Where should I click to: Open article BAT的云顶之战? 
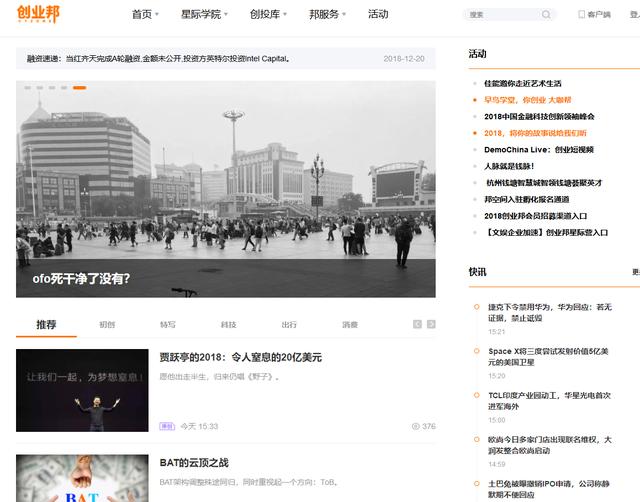coord(194,463)
